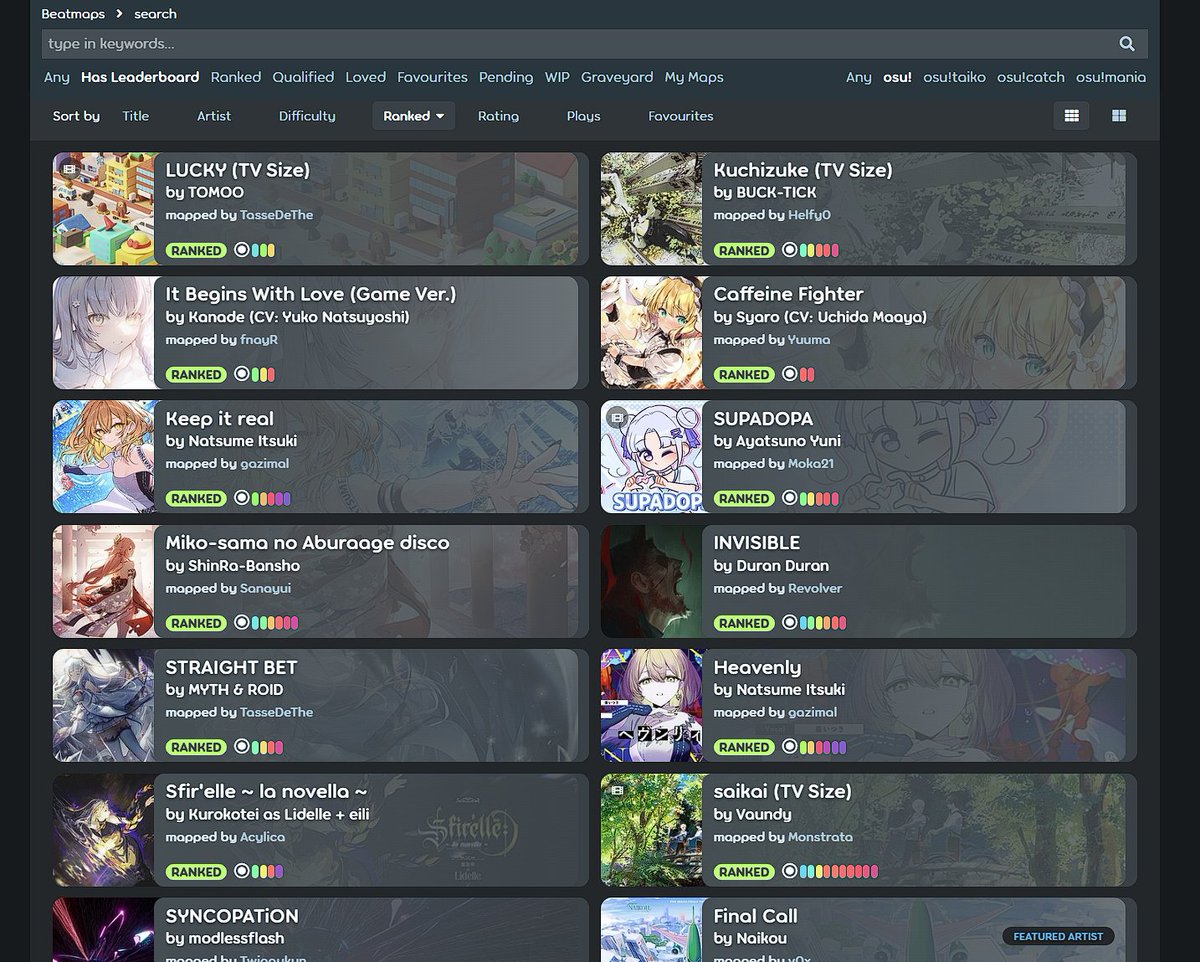Viewport: 1200px width, 962px height.
Task: Click the osu! mode icon on Caffeine Fighter
Action: 791,374
